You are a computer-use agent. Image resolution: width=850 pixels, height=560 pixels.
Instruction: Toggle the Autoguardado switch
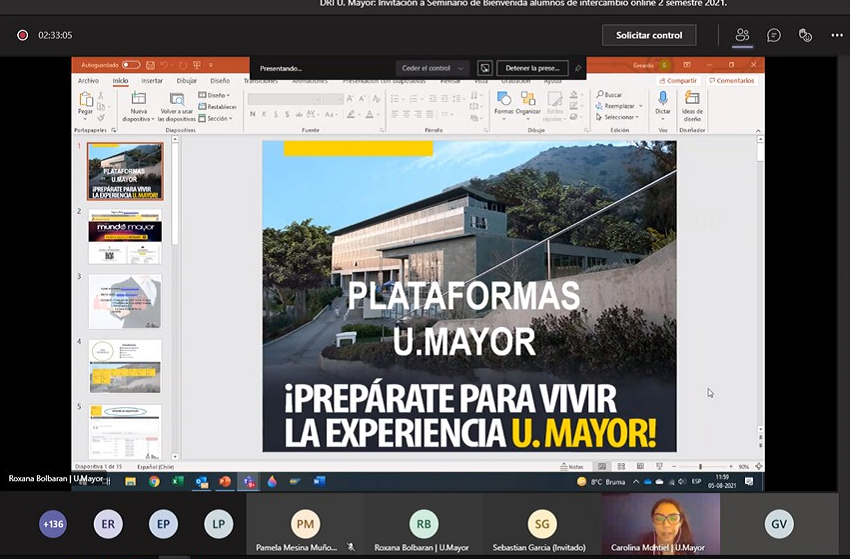131,65
